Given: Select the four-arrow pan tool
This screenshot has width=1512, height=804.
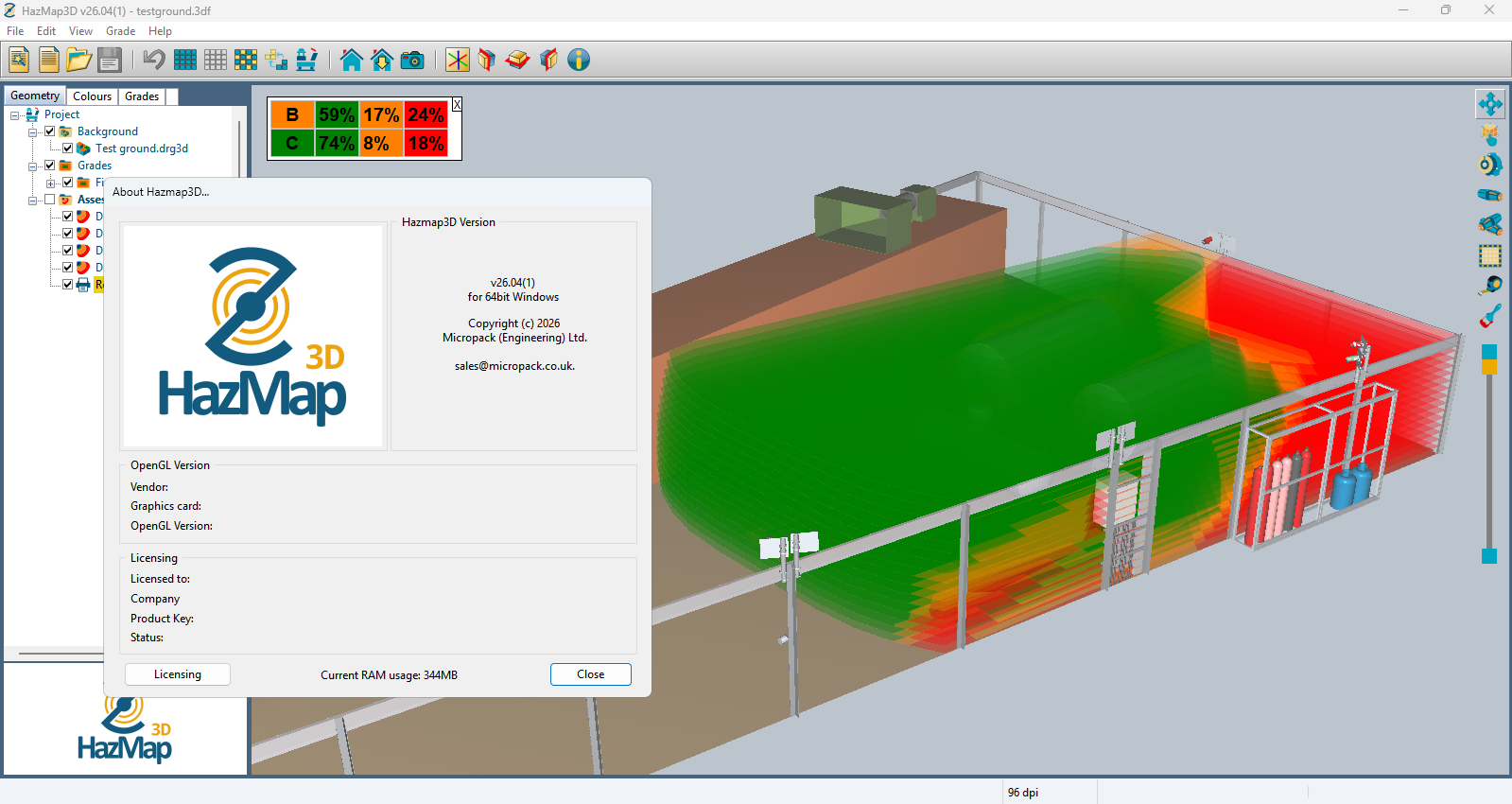Looking at the screenshot, I should click(x=1490, y=104).
